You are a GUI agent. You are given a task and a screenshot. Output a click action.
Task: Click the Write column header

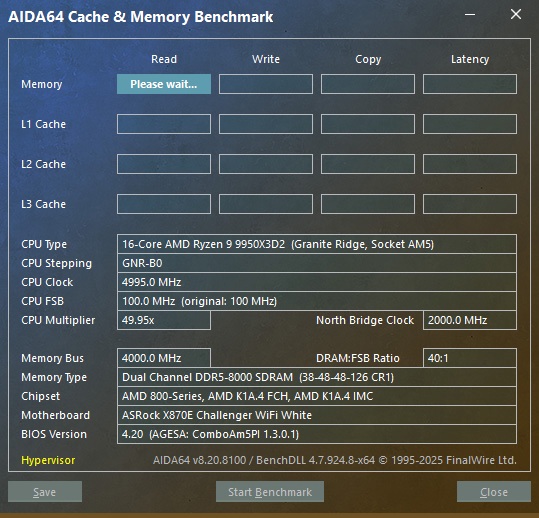tap(266, 59)
